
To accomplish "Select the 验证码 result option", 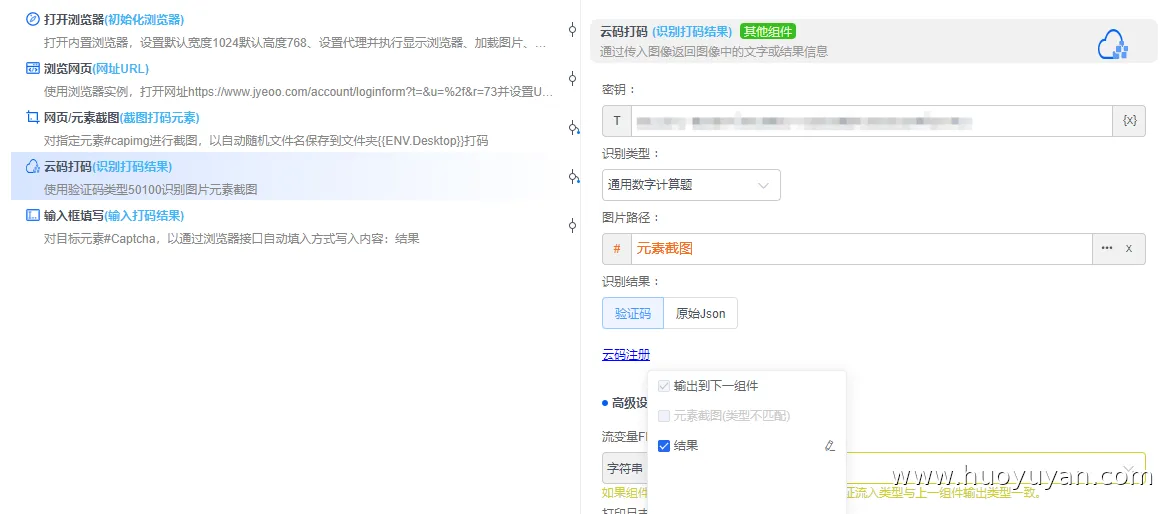I will click(633, 313).
